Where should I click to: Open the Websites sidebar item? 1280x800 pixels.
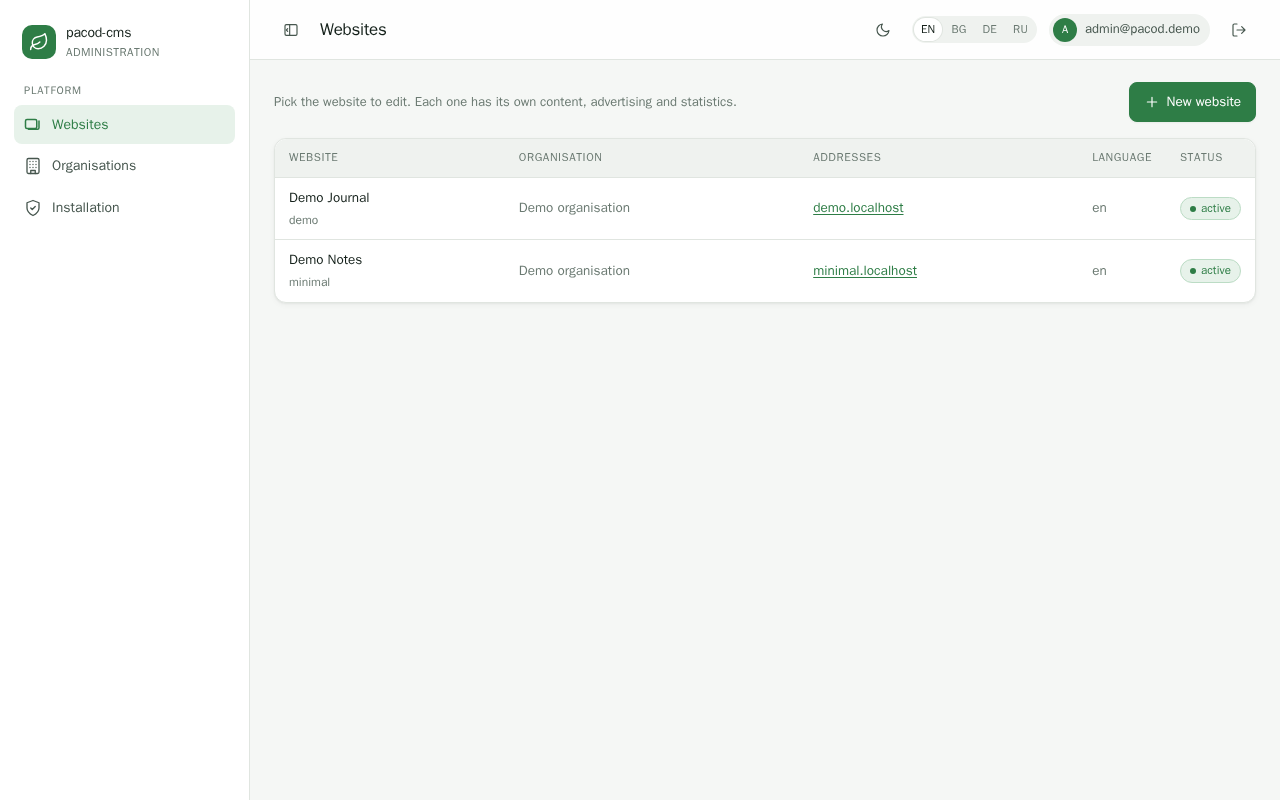pyautogui.click(x=124, y=125)
